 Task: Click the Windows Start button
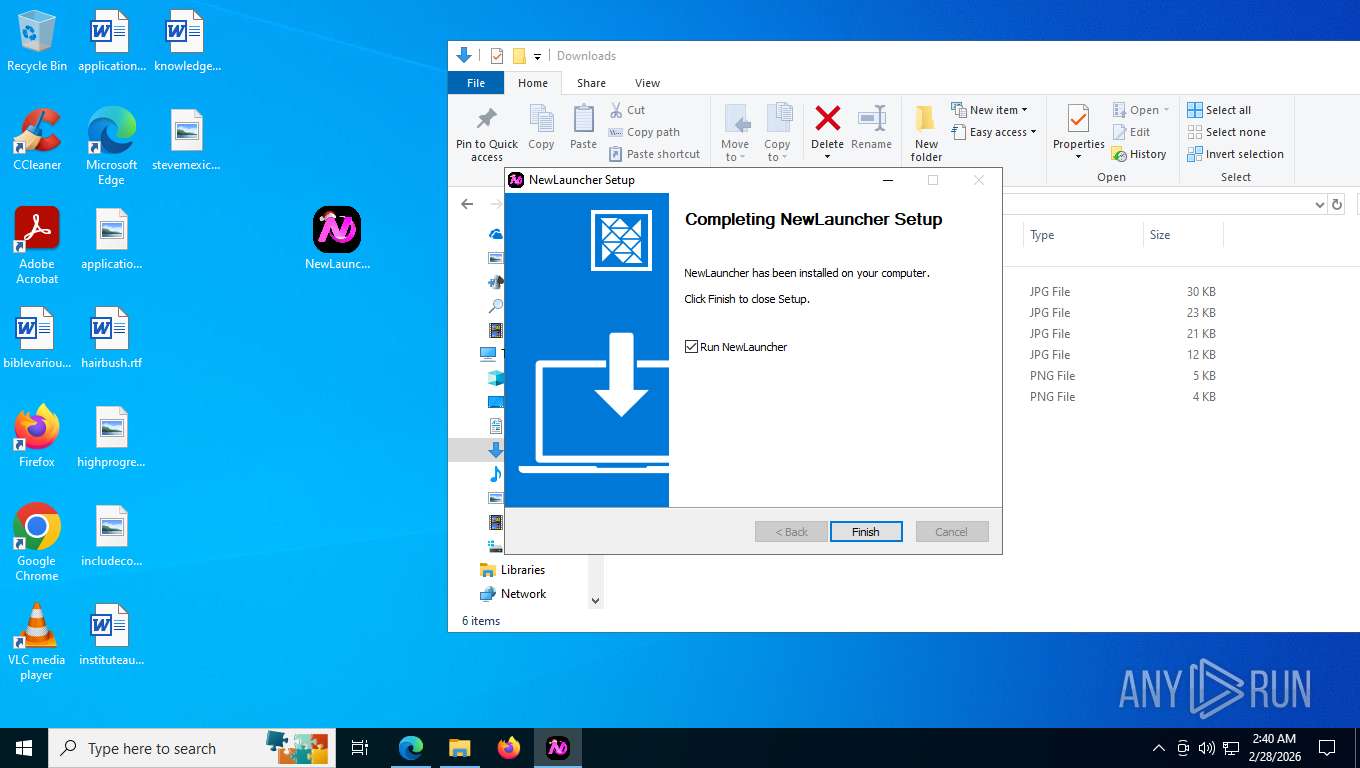tap(24, 748)
